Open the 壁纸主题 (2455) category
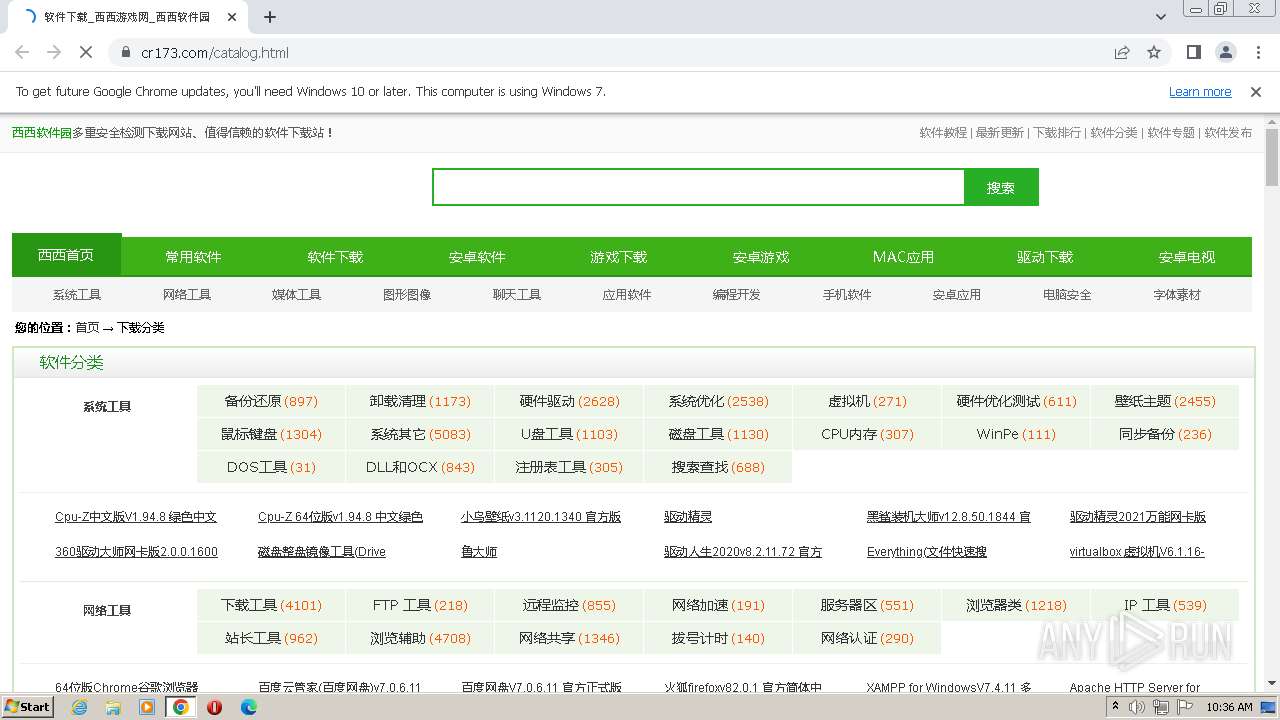 [x=1165, y=401]
